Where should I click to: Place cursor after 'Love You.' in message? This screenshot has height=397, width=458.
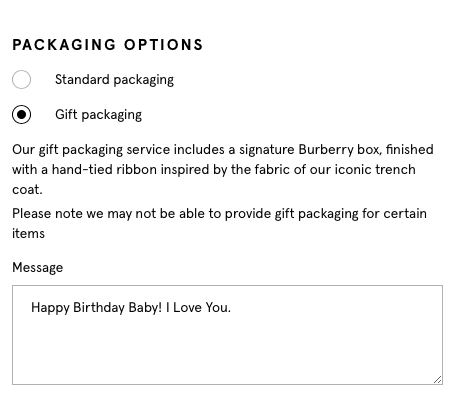point(231,308)
